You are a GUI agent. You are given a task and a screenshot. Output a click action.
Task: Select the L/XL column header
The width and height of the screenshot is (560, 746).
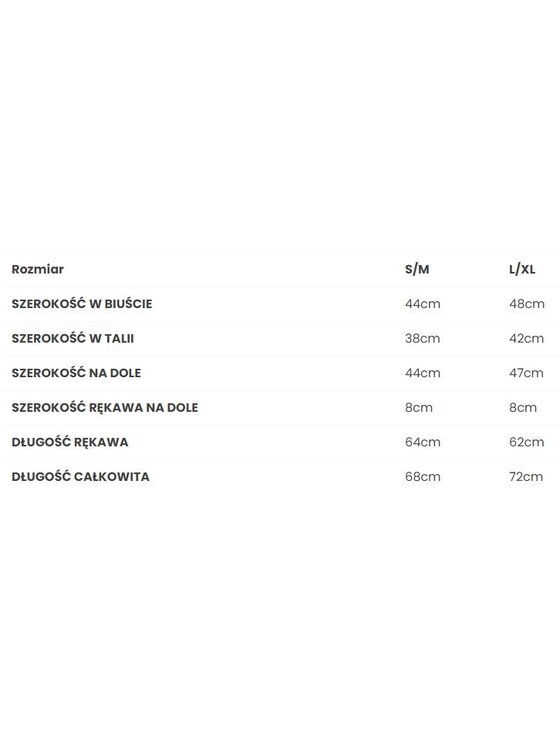pyautogui.click(x=522, y=269)
